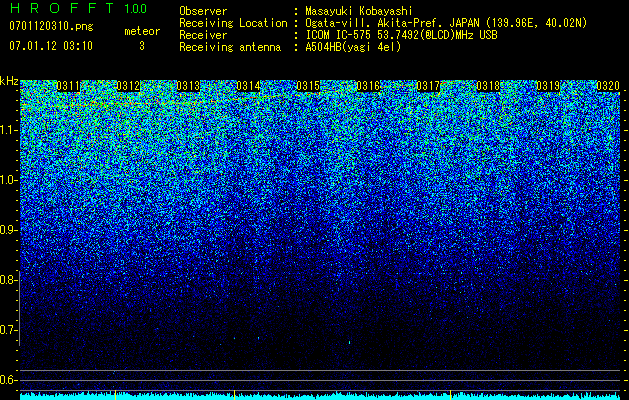The height and width of the screenshot is (400, 629).
Task: Click the yellow meteor marker below 0312
Action: (116, 394)
